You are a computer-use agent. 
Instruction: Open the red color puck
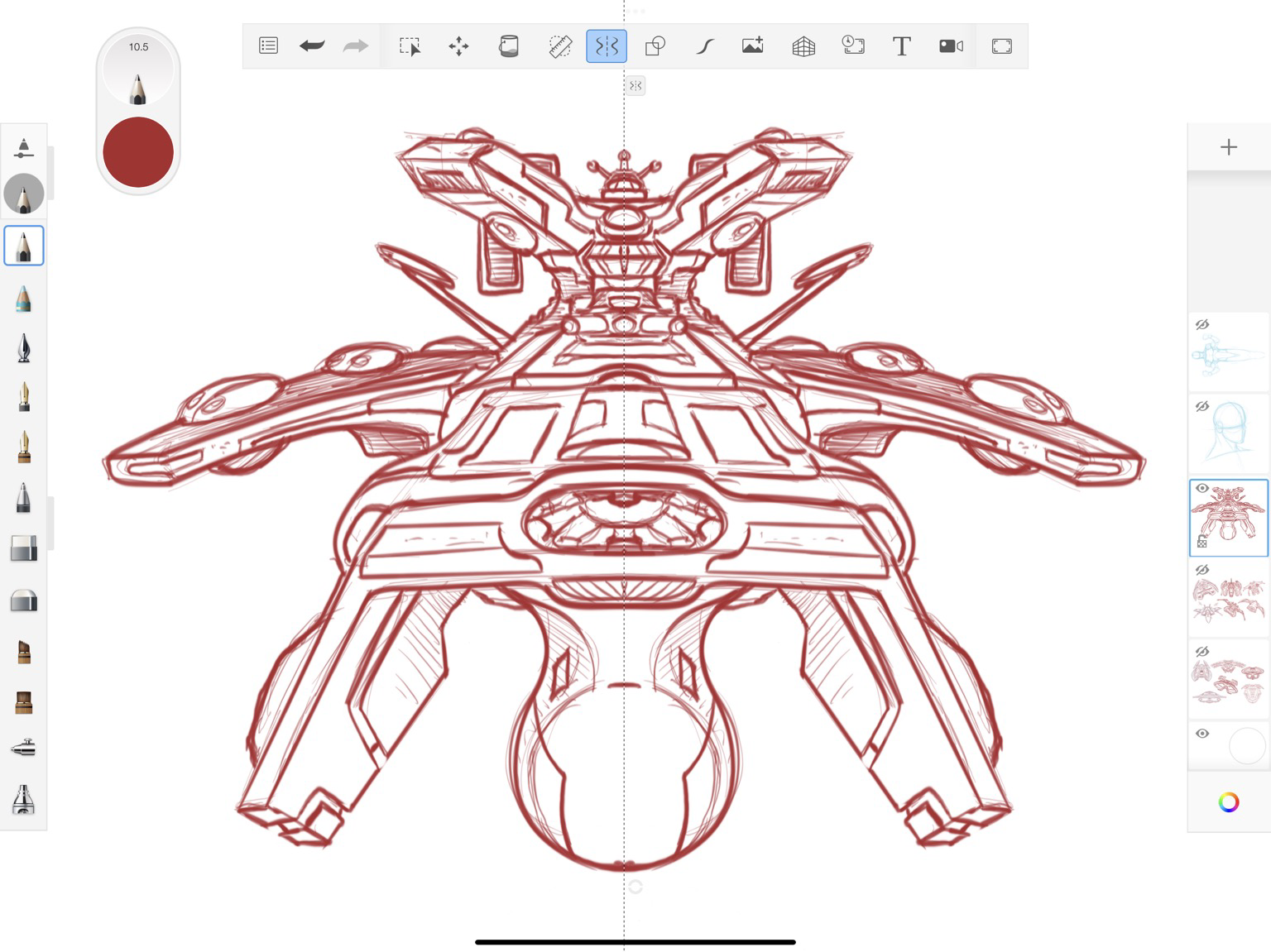[x=138, y=152]
